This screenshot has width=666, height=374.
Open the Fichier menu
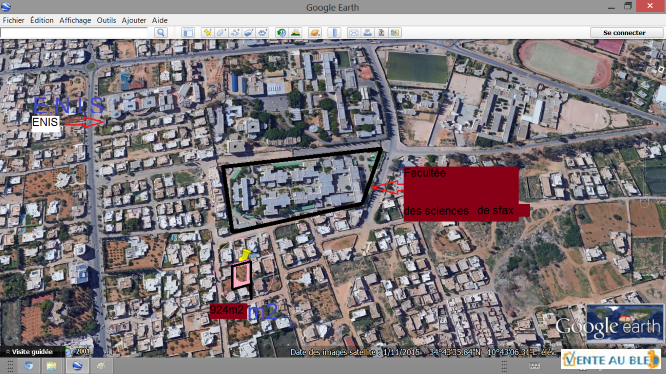click(x=14, y=20)
